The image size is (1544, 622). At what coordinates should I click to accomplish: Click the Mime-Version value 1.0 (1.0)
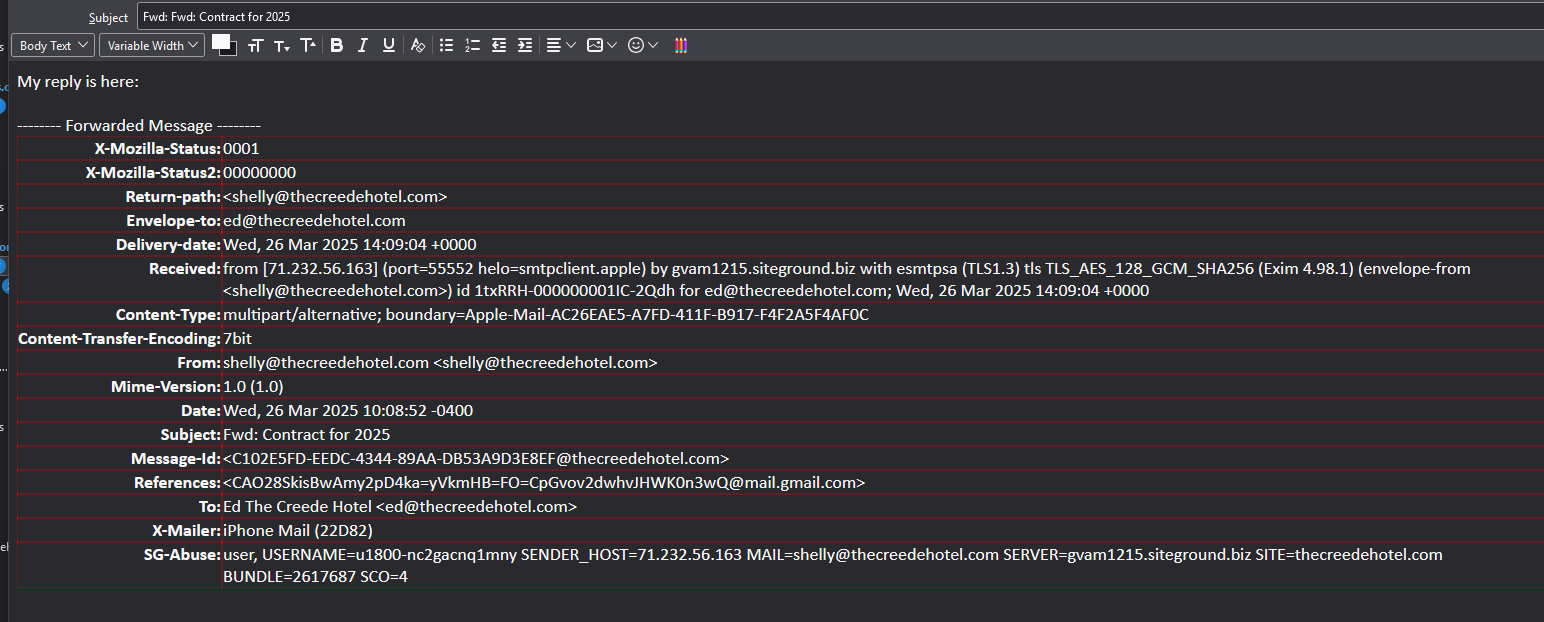click(253, 387)
